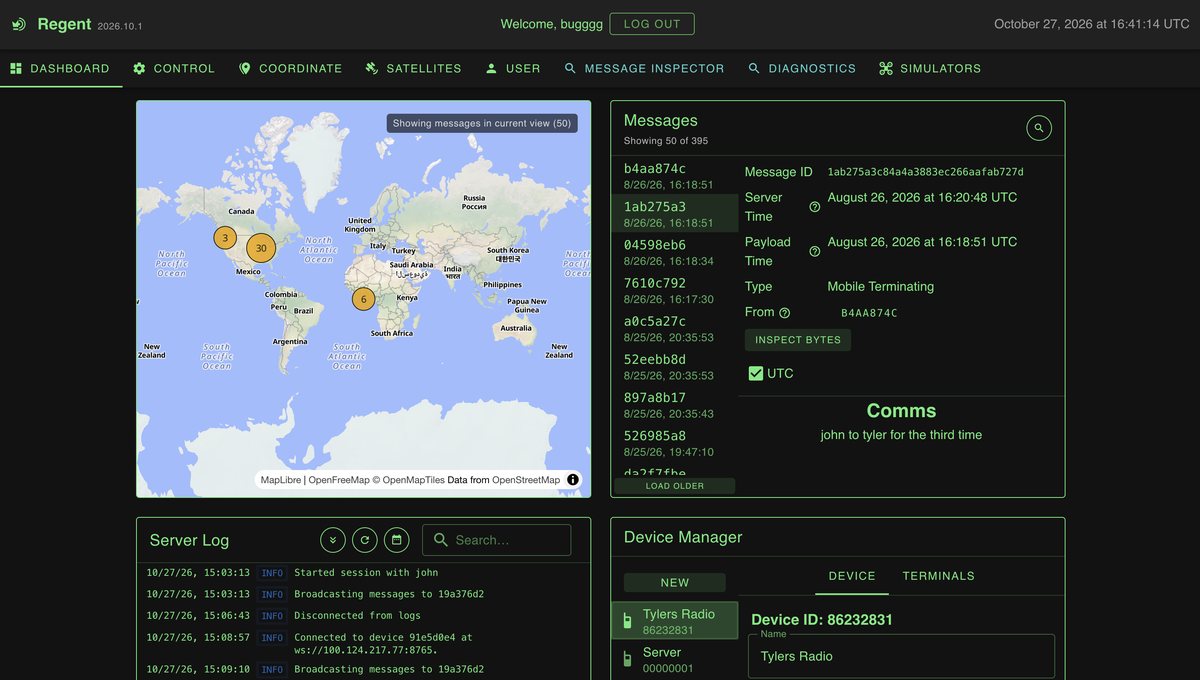Click 'Connected to device 91e5d0e4' log entry

coord(385,643)
